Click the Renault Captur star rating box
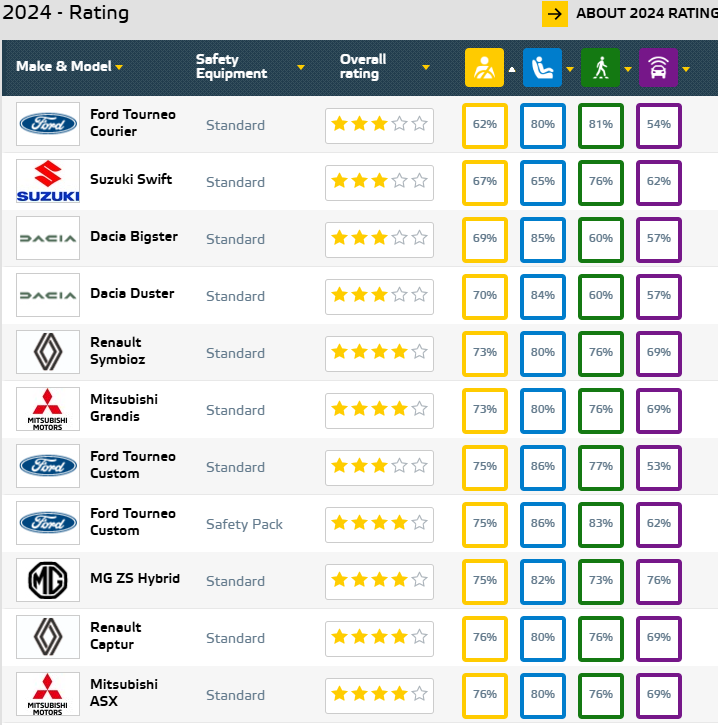Screen dimensions: 718x725 point(379,638)
